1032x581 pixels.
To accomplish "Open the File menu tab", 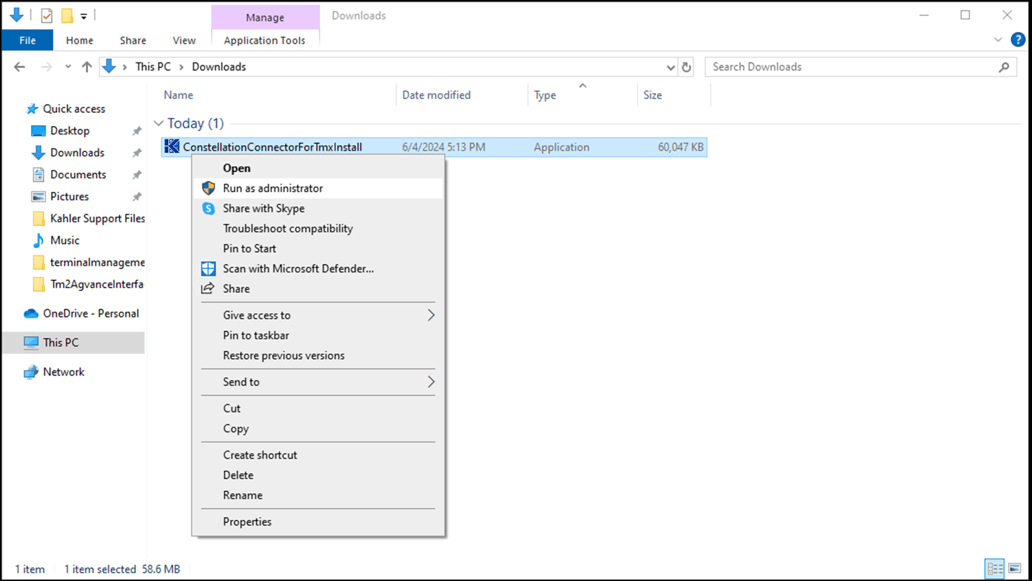I will tap(27, 40).
